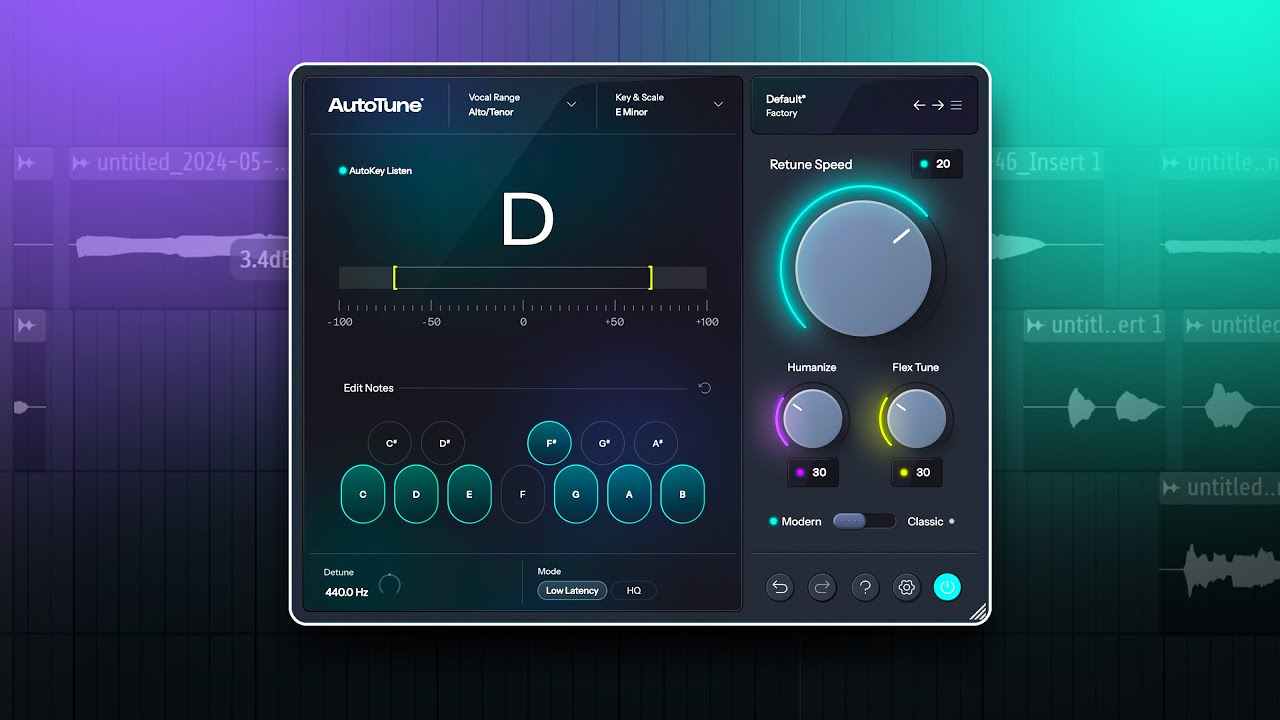Go to the previous preset arrow

click(919, 105)
